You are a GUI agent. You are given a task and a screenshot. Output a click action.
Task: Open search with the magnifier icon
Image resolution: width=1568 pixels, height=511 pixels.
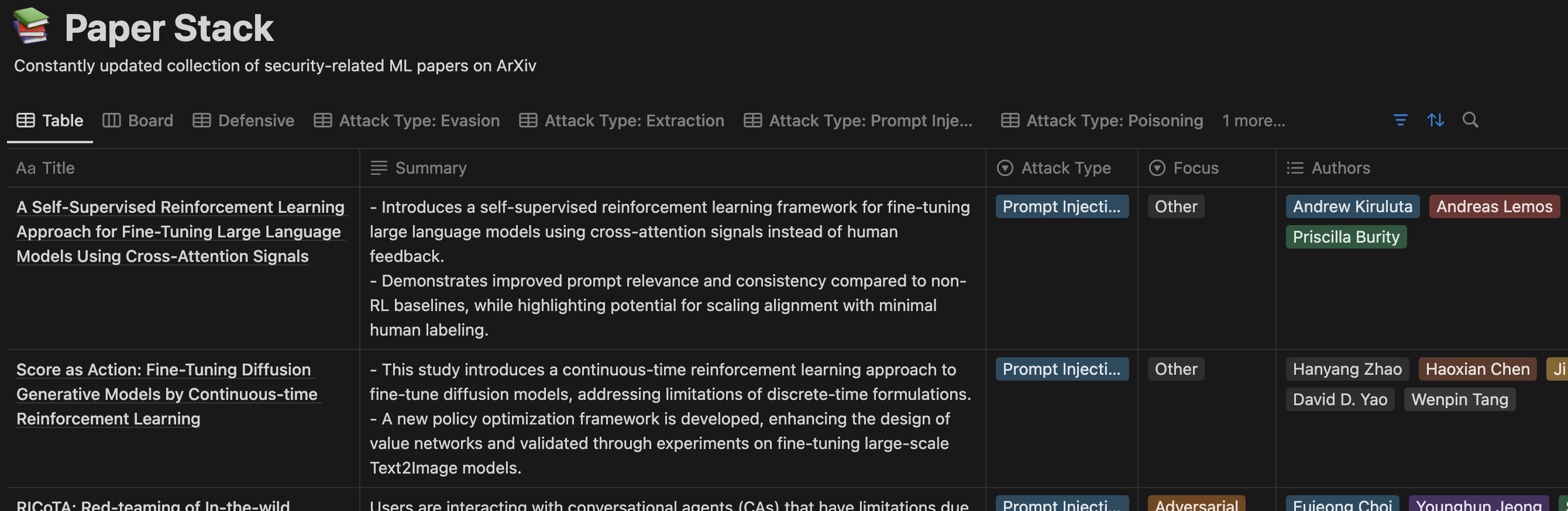[1470, 120]
